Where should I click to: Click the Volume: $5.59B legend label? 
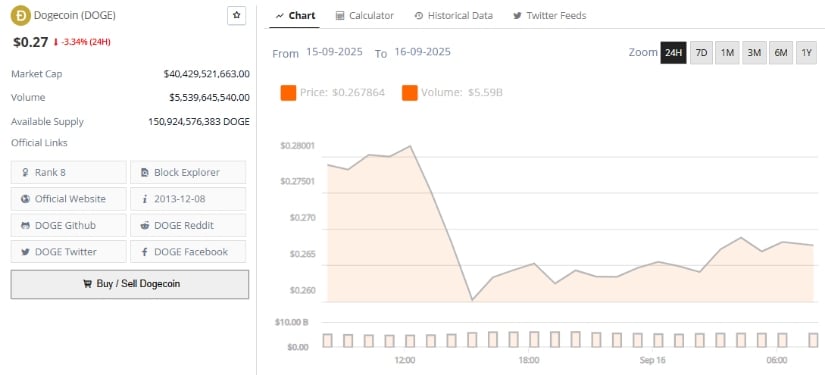pyautogui.click(x=462, y=93)
